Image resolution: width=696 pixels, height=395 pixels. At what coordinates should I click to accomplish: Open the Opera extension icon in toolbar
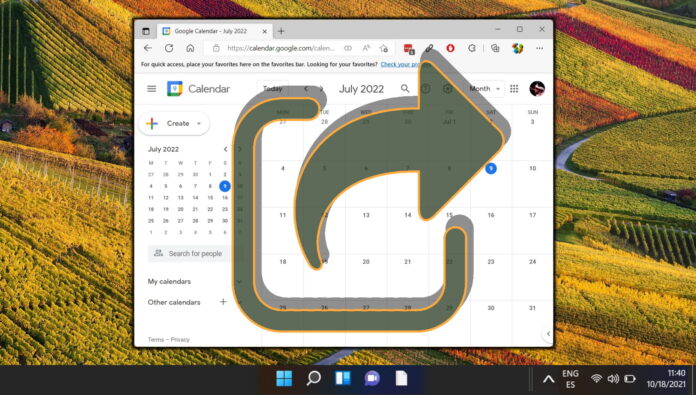click(x=450, y=48)
